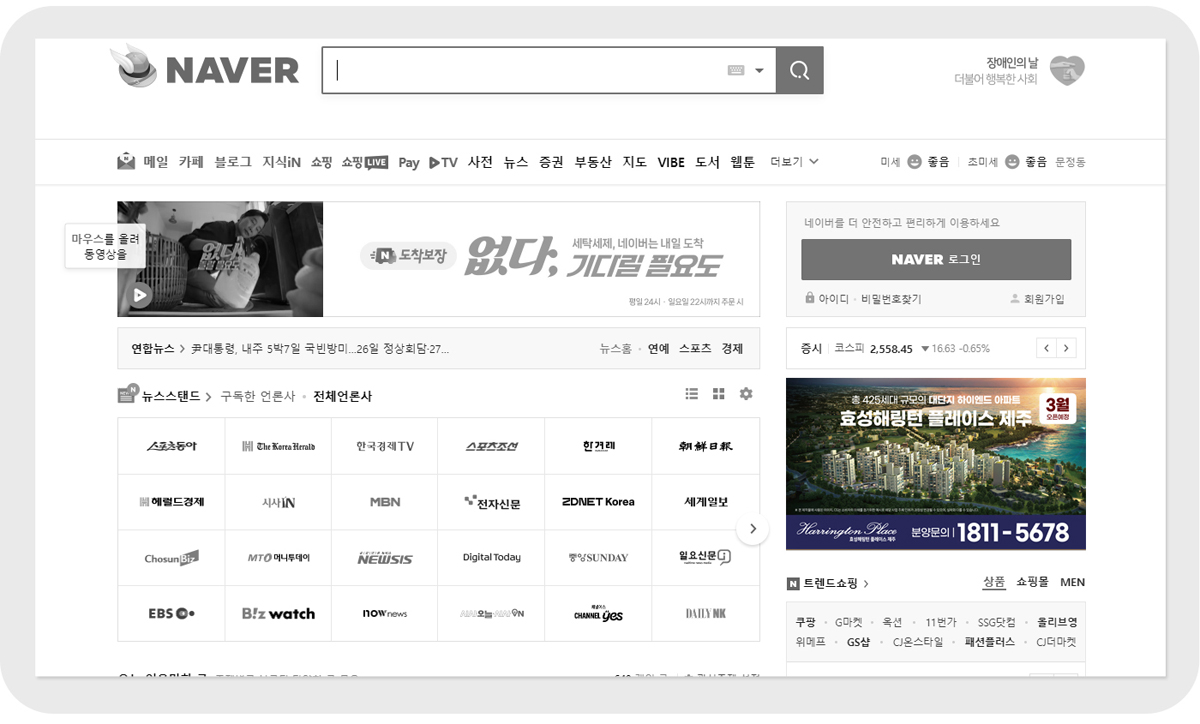Screen dimensions: 1200x724
Task: Open DAILY NK press logo
Action: [x=706, y=613]
